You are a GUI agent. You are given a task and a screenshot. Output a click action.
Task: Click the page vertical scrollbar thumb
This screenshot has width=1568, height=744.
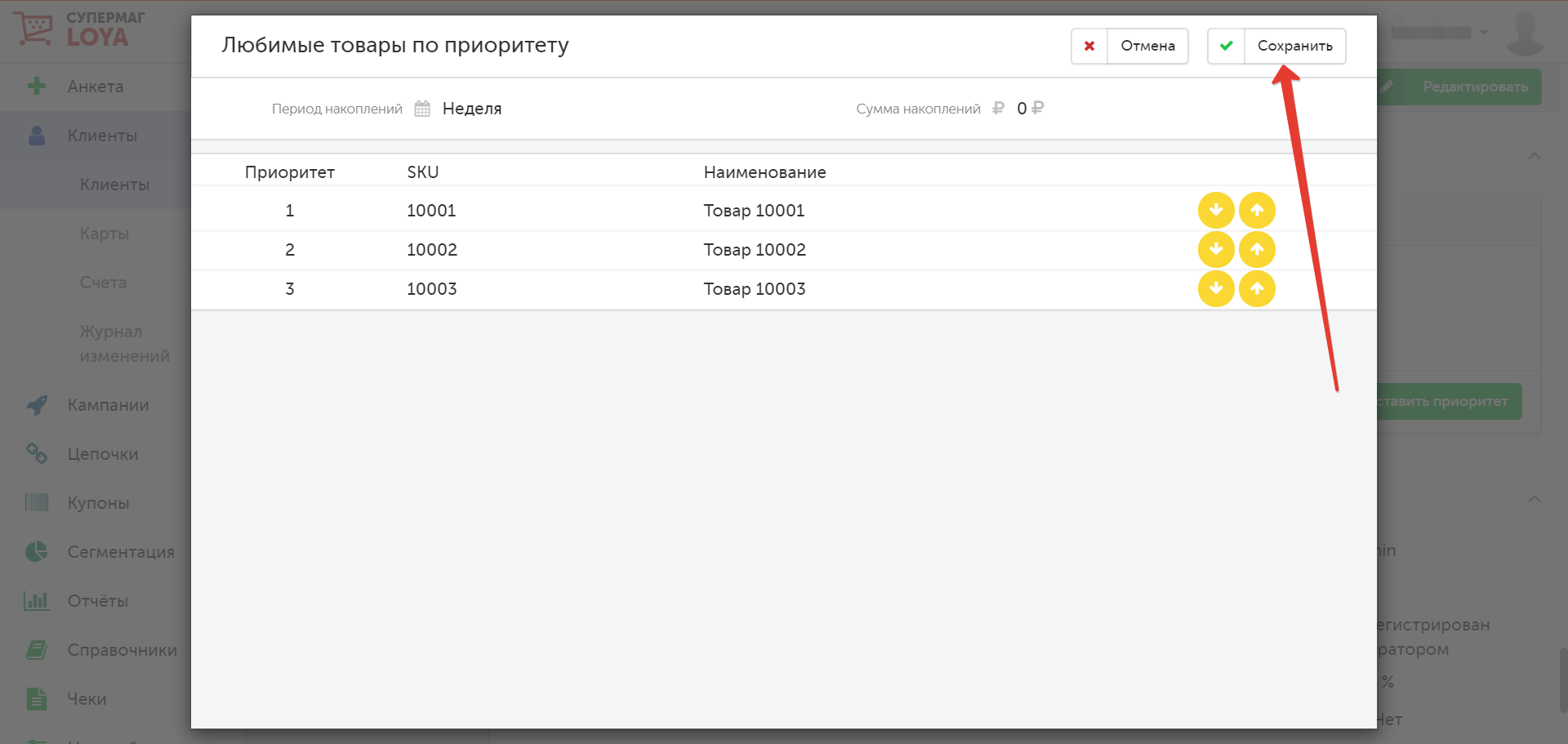coord(1563,681)
